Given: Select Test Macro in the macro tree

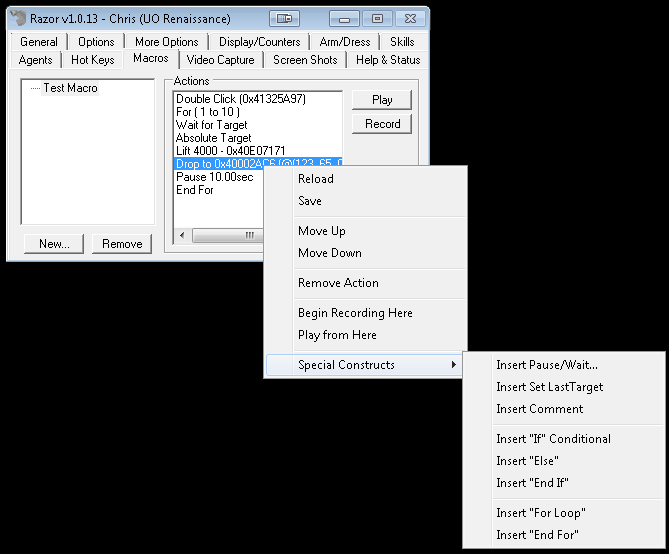Looking at the screenshot, I should point(70,88).
